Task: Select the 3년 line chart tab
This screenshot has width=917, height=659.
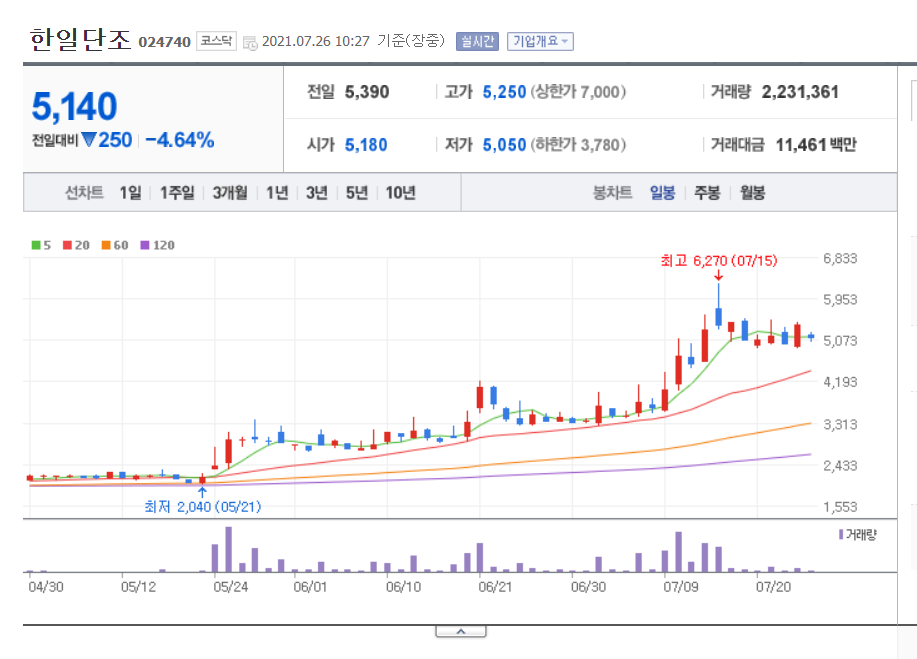Action: coord(316,192)
